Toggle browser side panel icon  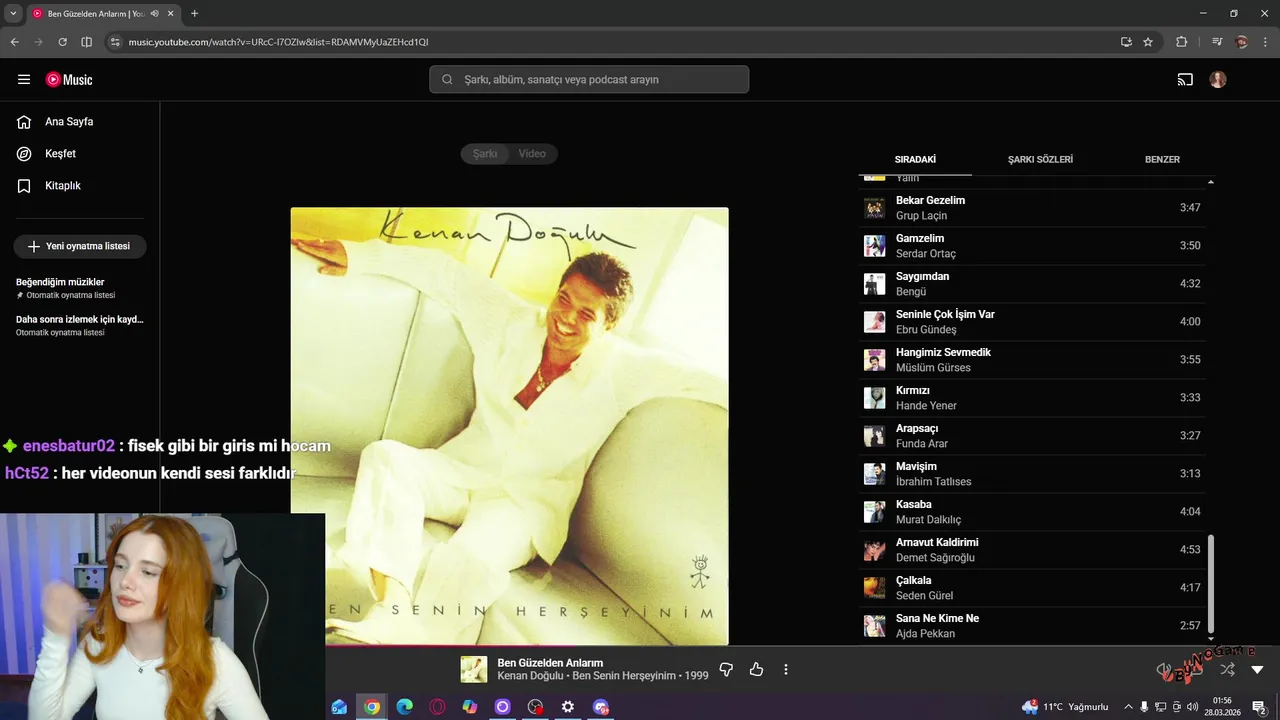86,42
